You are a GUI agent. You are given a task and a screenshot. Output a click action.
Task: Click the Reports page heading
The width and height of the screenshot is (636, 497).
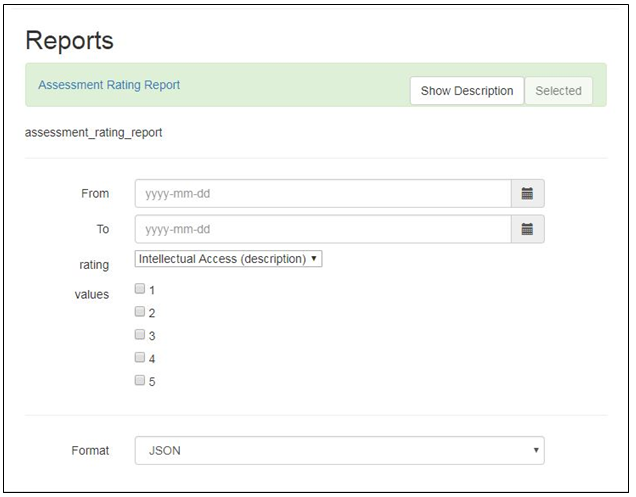click(69, 41)
